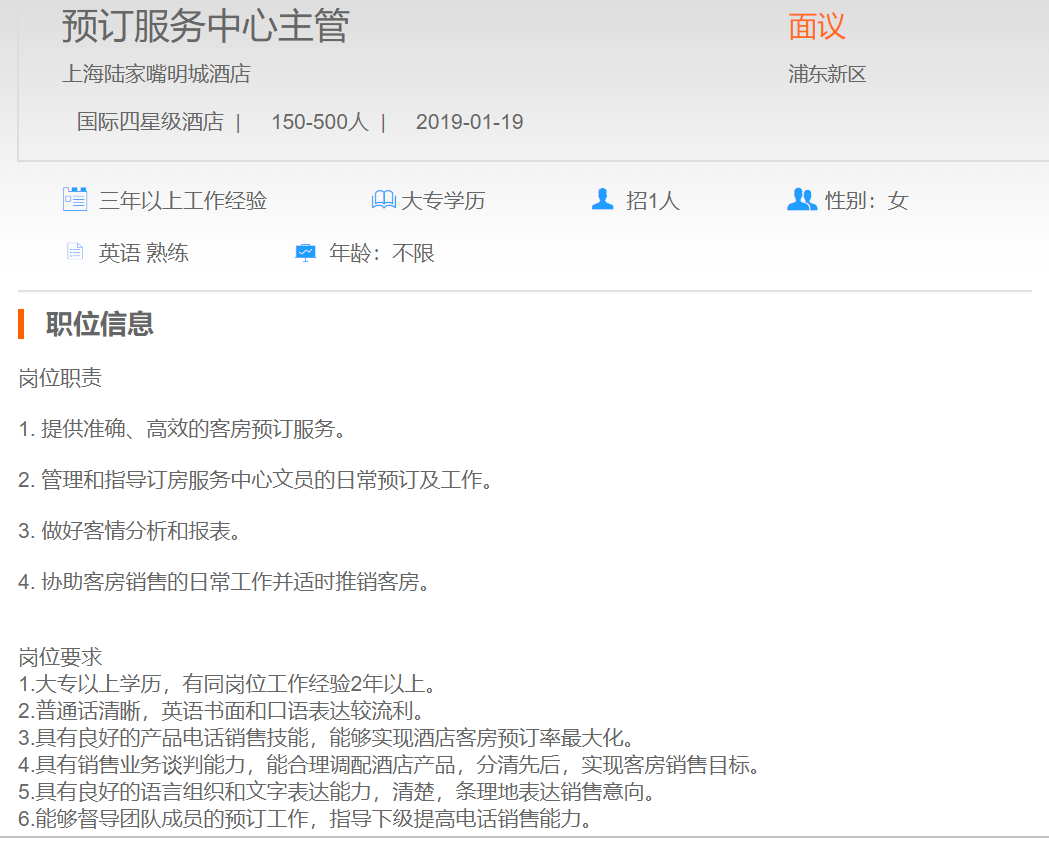The width and height of the screenshot is (1049, 843).
Task: Click the 三年以上工作经验 requirement text
Action: (x=183, y=201)
